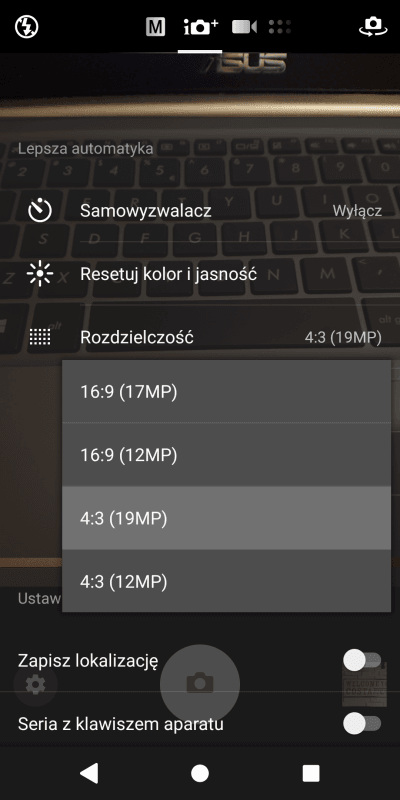The width and height of the screenshot is (400, 800).
Task: Tap the self-timer clock icon
Action: click(40, 211)
